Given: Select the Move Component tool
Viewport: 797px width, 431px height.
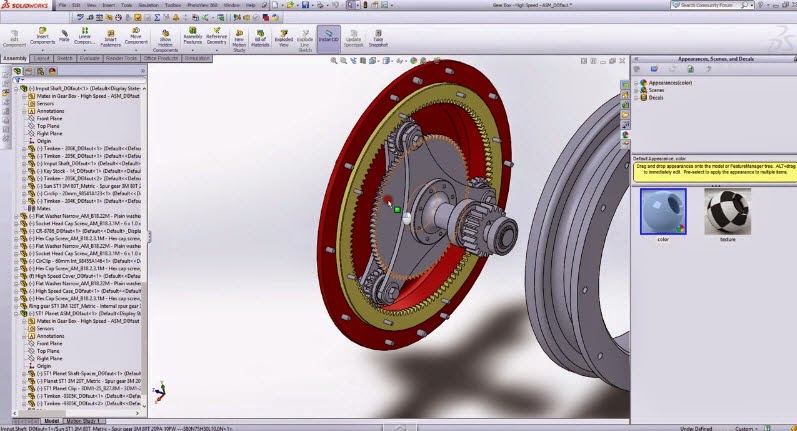Looking at the screenshot, I should [136, 37].
